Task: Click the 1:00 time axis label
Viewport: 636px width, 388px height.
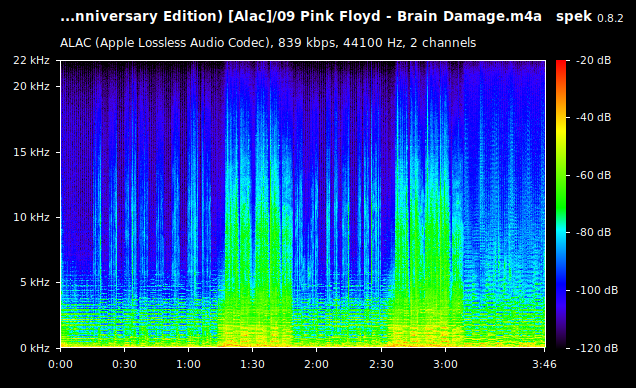Action: [188, 364]
